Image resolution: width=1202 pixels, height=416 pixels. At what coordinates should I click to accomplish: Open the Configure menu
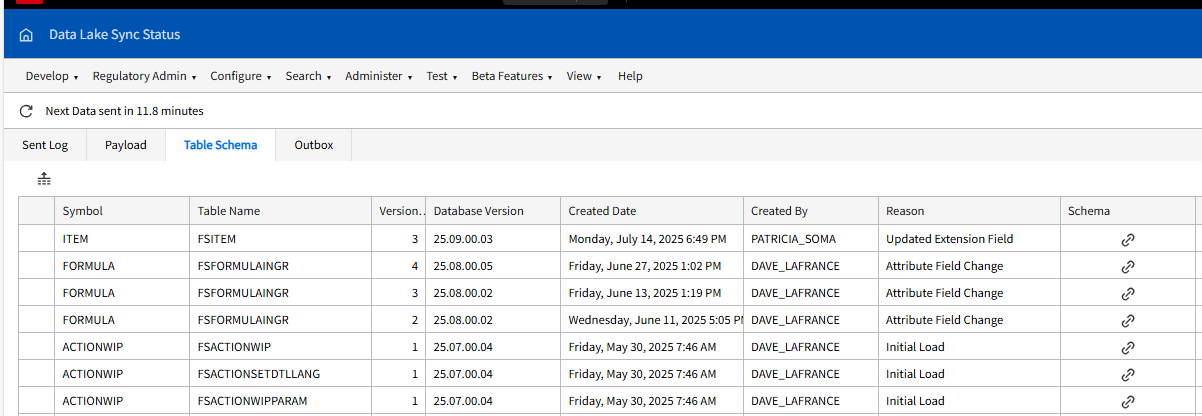[241, 76]
